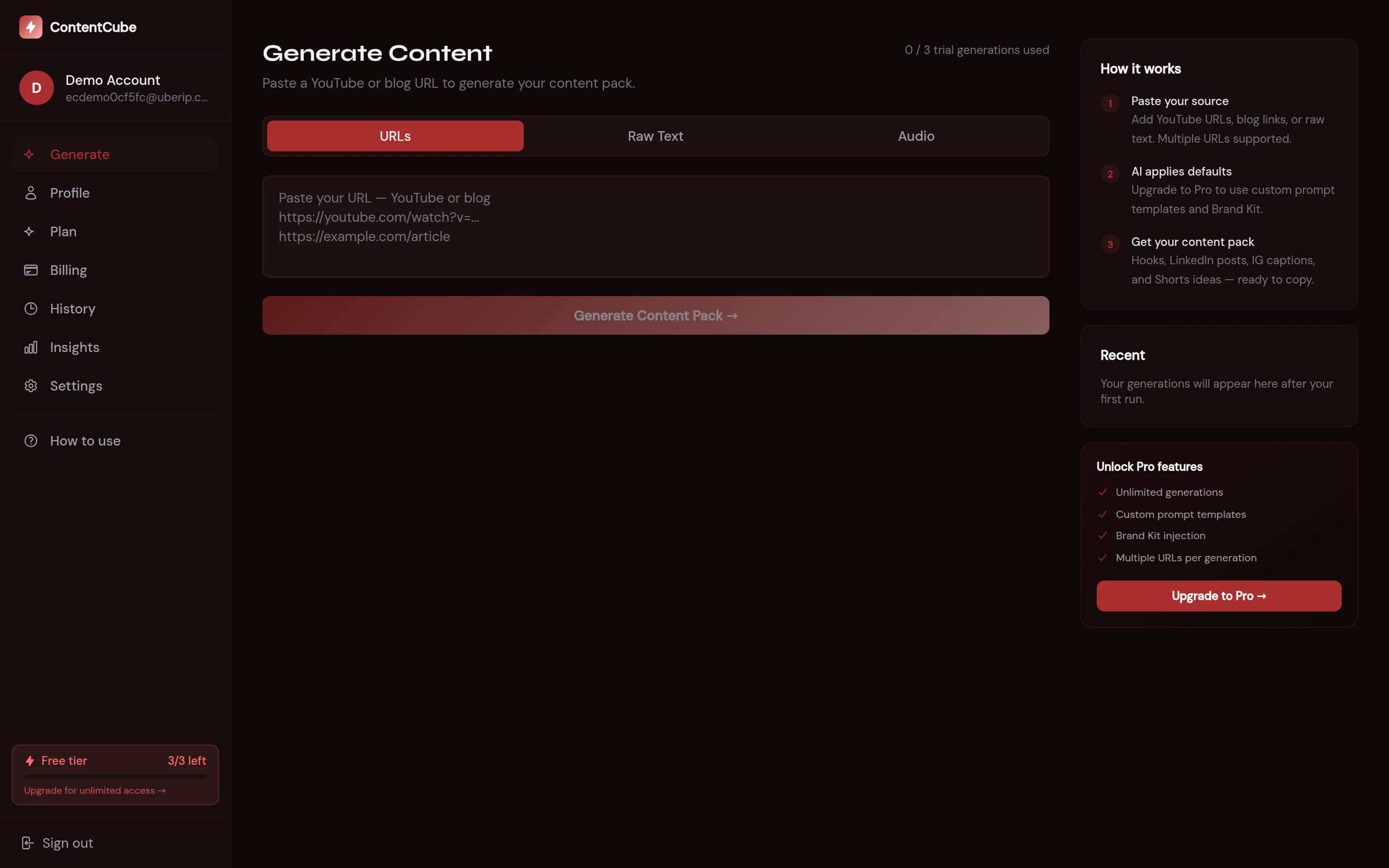Switch to the Audio tab
Image resolution: width=1389 pixels, height=868 pixels.
(x=916, y=136)
